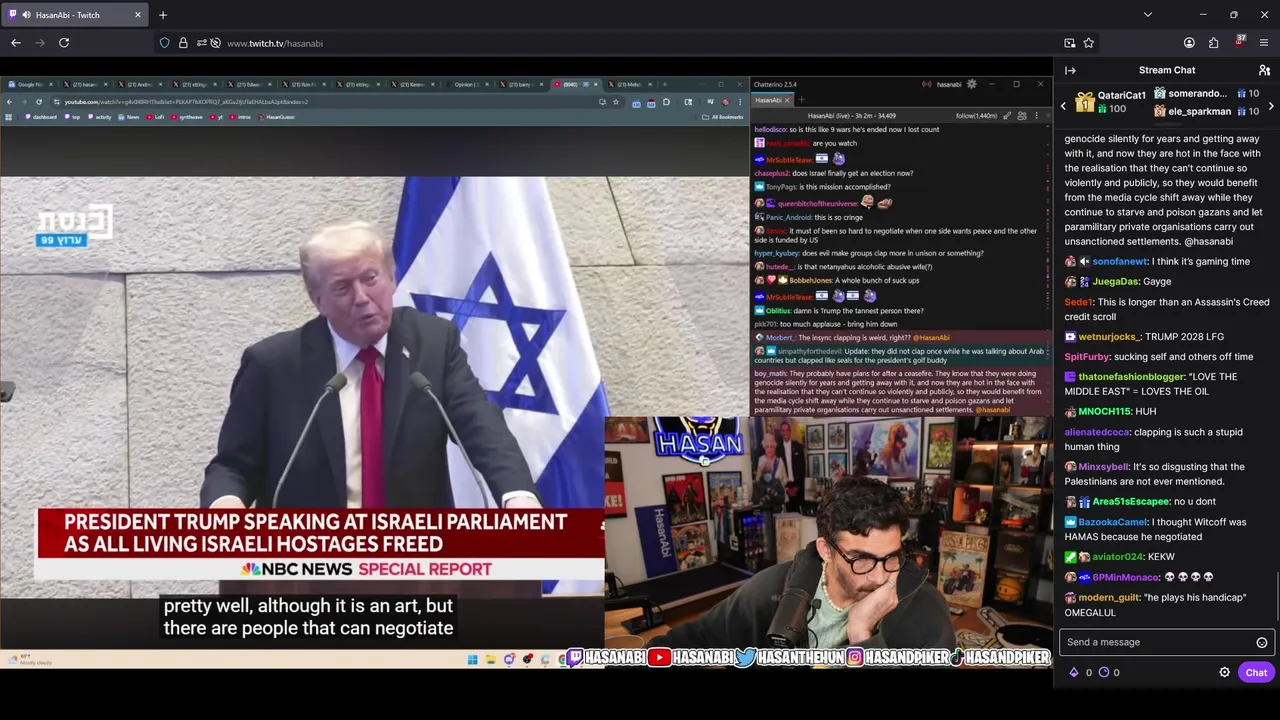Click top gifter QatariCat1
The width and height of the screenshot is (1280, 720).
(x=1121, y=95)
